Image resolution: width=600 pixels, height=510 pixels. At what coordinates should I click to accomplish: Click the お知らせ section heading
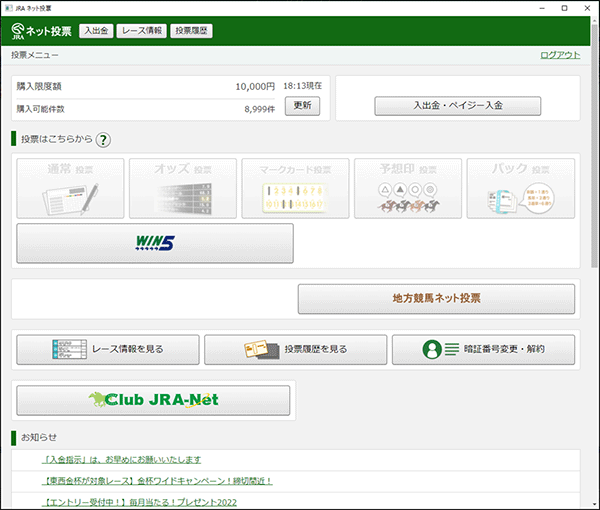click(39, 438)
